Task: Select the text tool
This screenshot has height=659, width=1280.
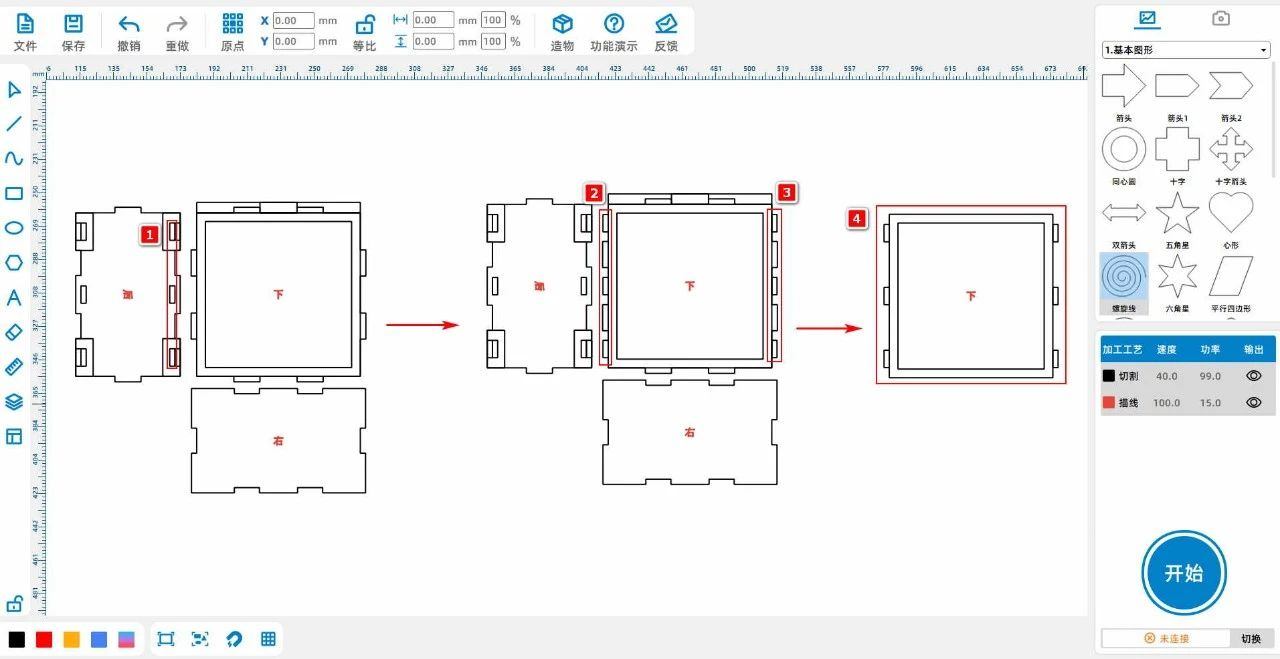Action: 14,297
